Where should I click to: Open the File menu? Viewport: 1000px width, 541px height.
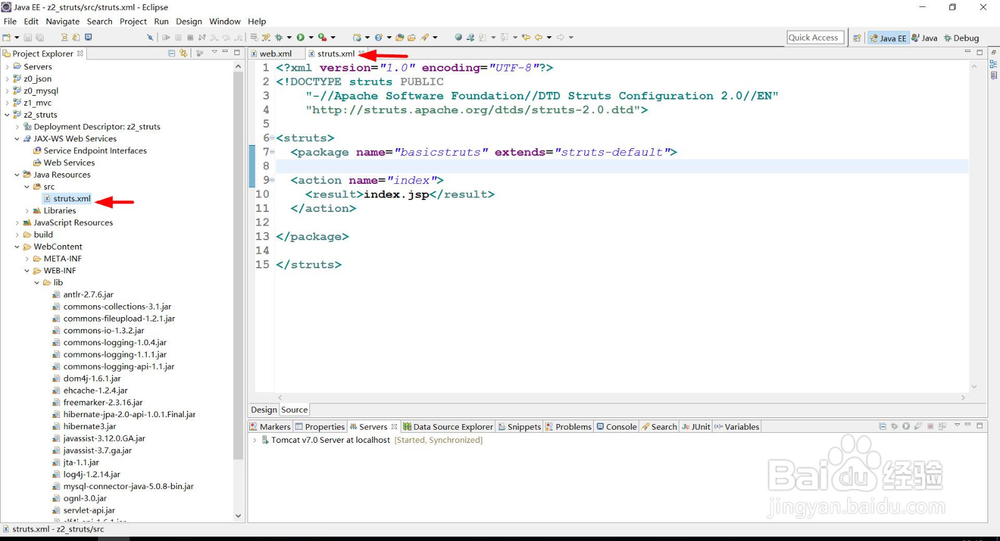pos(10,21)
